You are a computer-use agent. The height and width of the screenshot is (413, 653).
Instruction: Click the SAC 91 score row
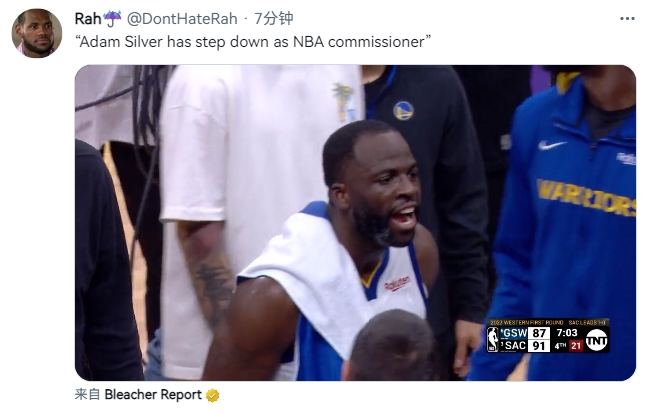tap(524, 346)
